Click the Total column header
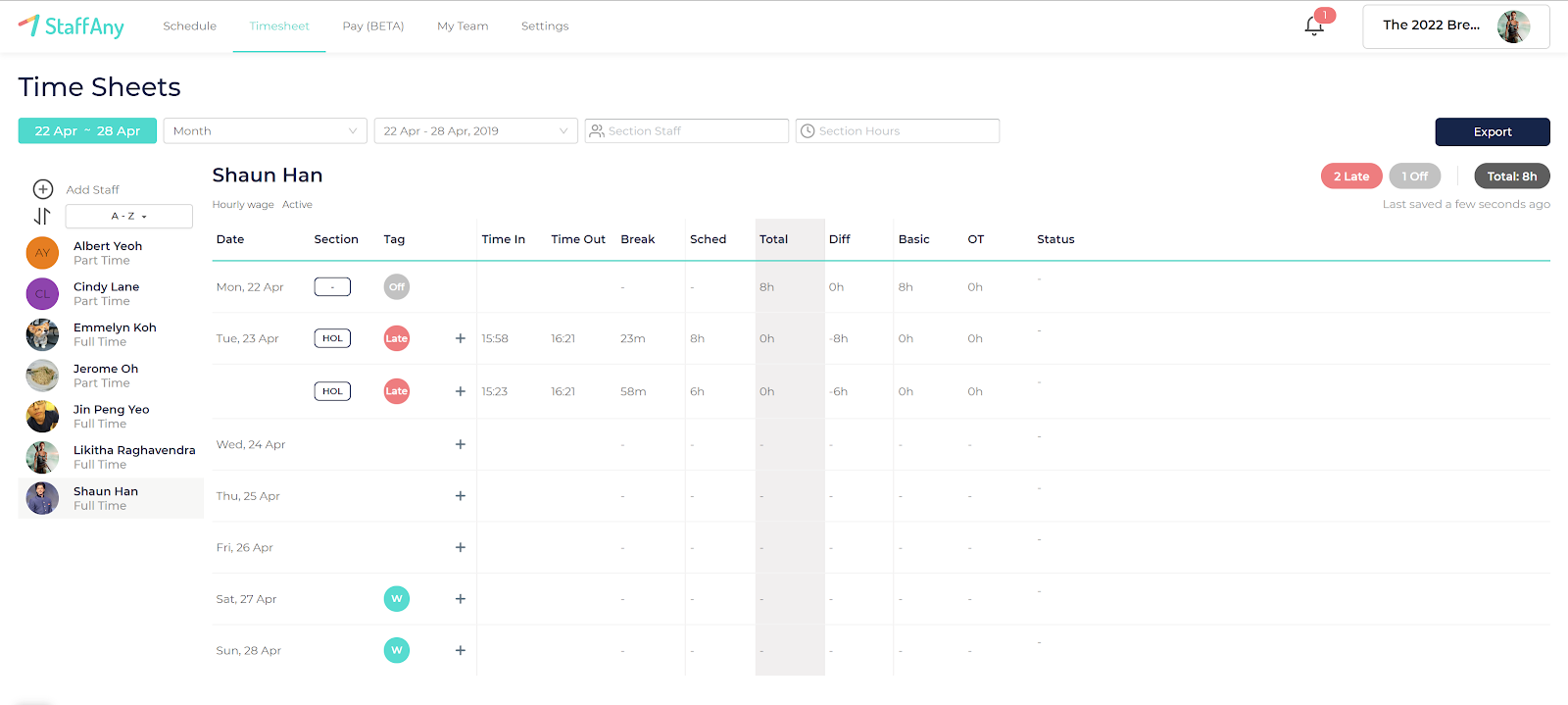The image size is (1568, 705). point(773,239)
